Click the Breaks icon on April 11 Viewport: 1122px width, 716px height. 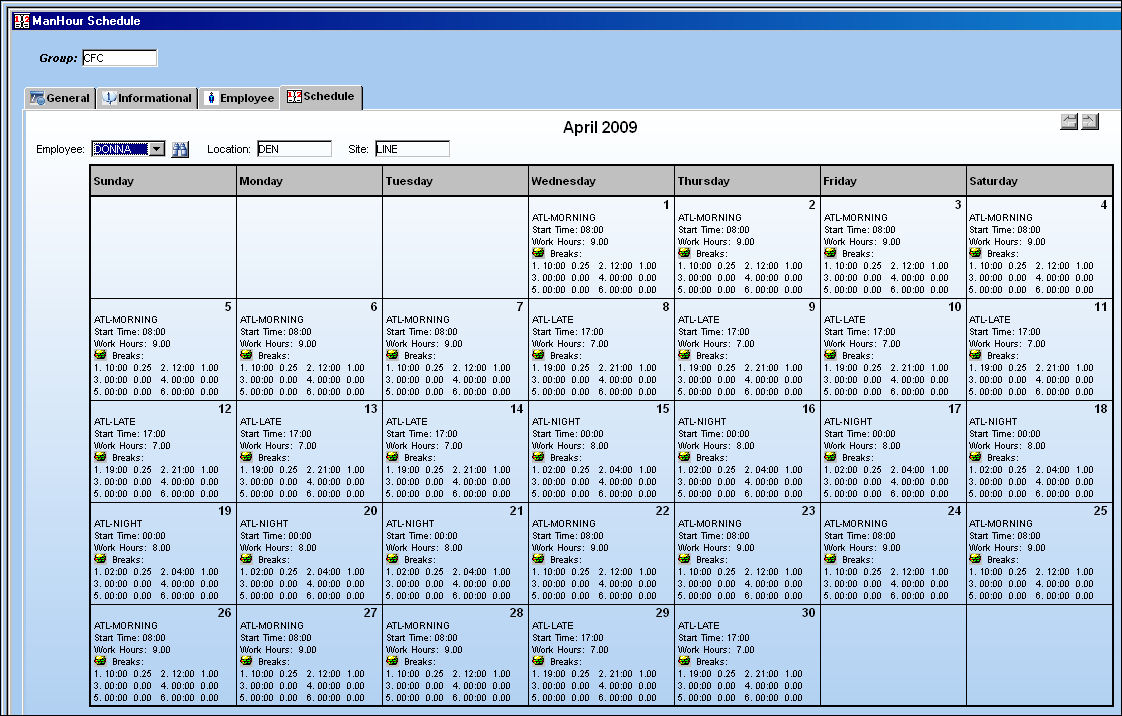(975, 355)
